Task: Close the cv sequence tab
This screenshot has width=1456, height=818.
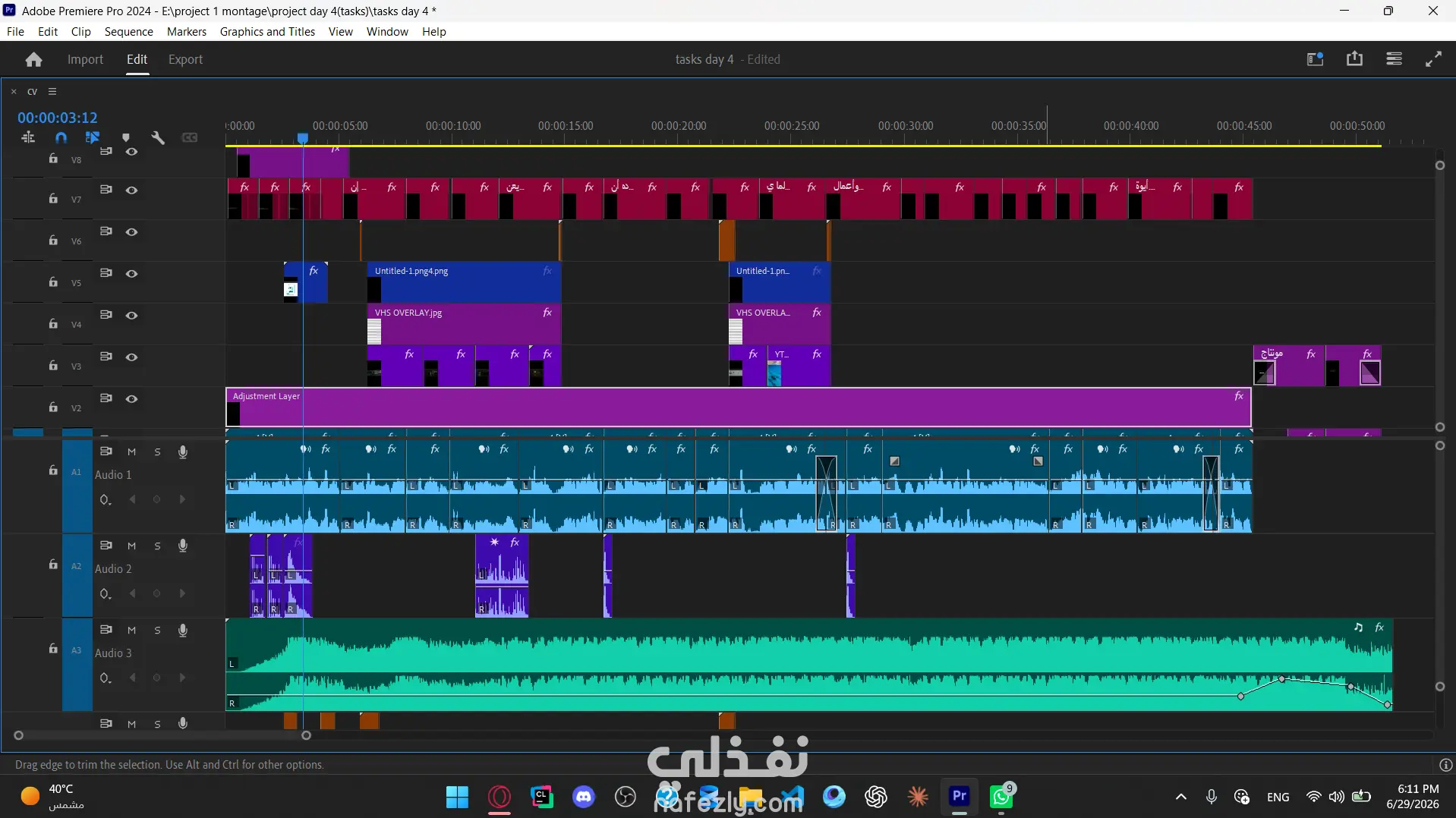Action: 14,91
